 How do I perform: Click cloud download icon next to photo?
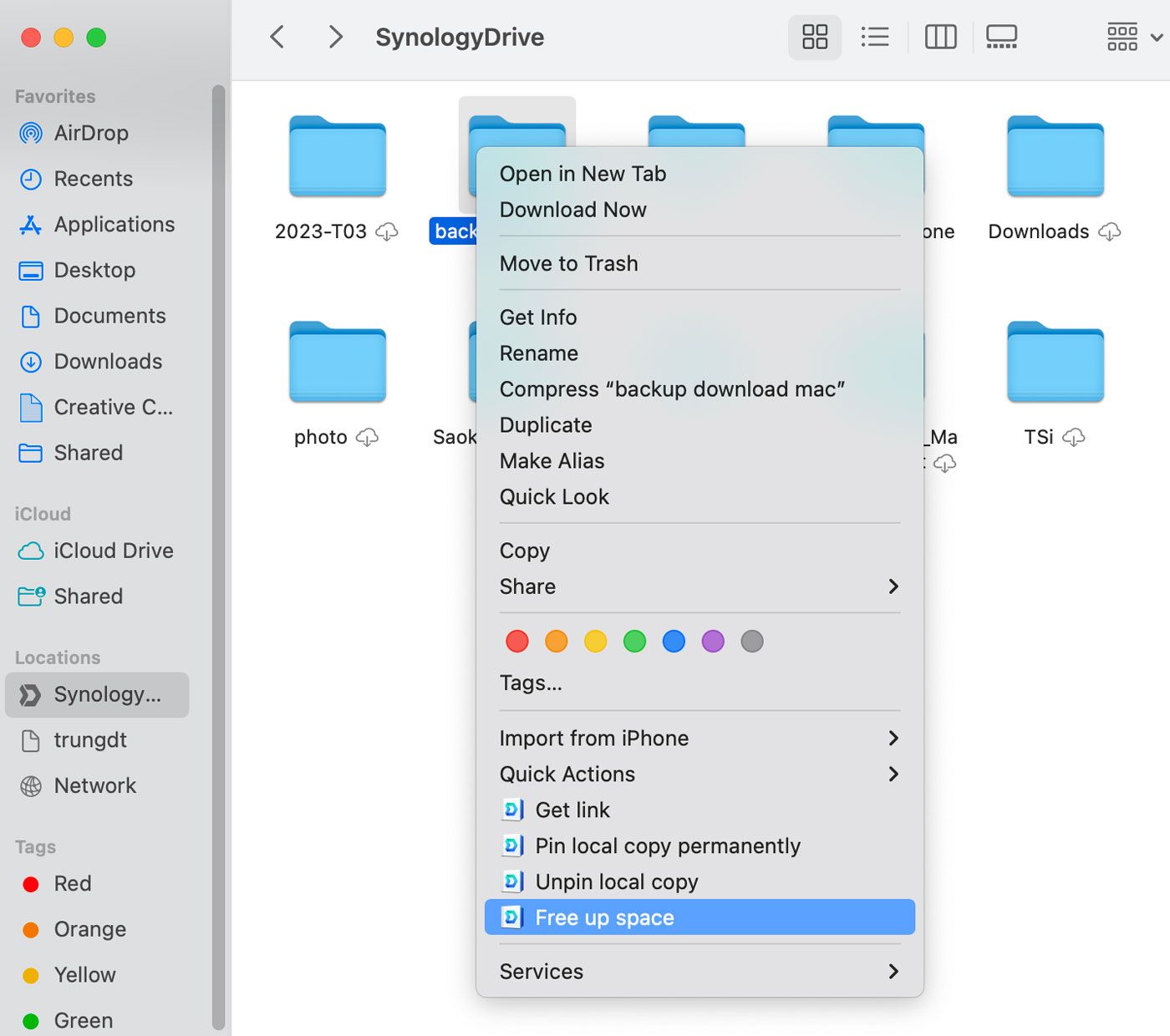[x=367, y=437]
